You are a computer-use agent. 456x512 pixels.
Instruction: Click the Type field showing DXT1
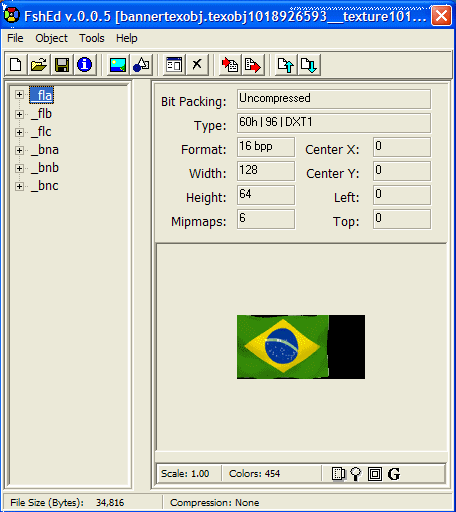(x=334, y=123)
